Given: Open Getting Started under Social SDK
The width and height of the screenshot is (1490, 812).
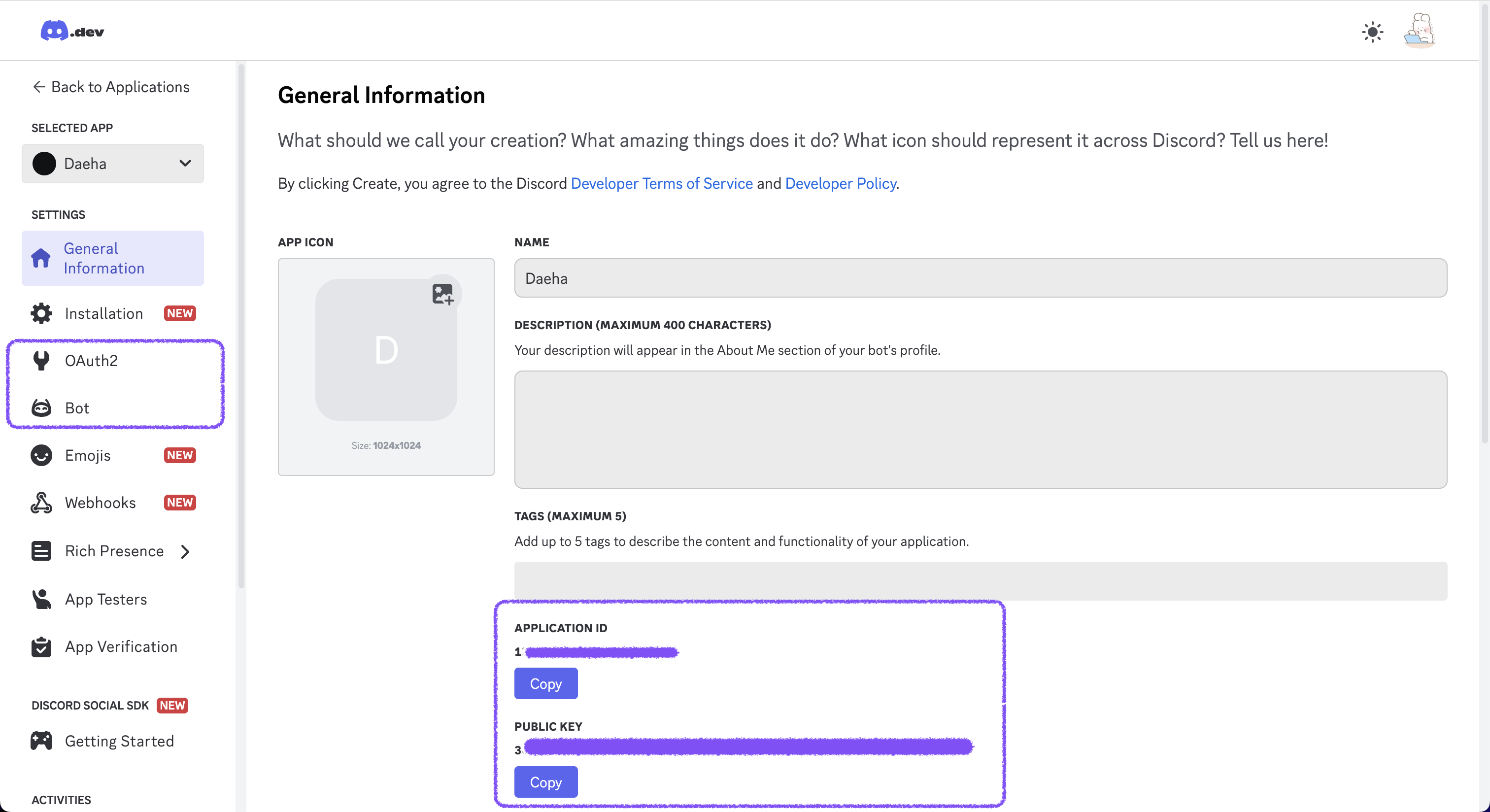Looking at the screenshot, I should (x=113, y=742).
